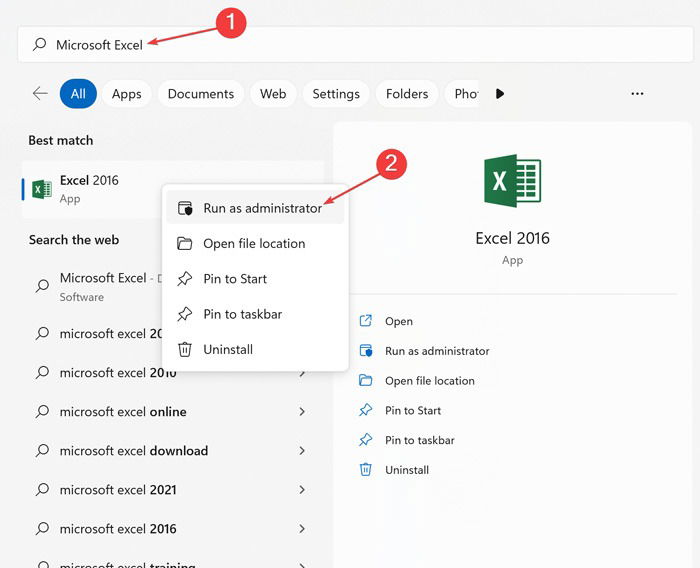Screen dimensions: 700x568
Task: Click the Open arrow icon in details pane
Action: pyautogui.click(x=366, y=321)
